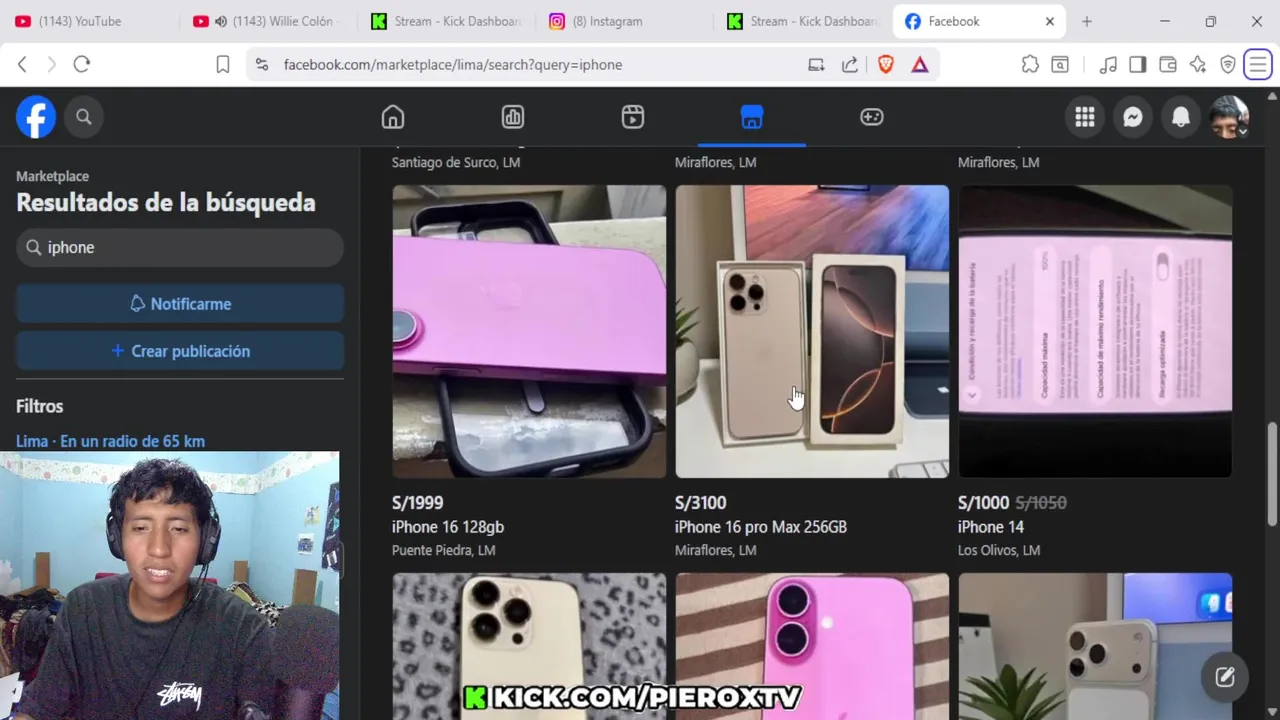Switch to second Kick Dashboard tab

pyautogui.click(x=803, y=21)
